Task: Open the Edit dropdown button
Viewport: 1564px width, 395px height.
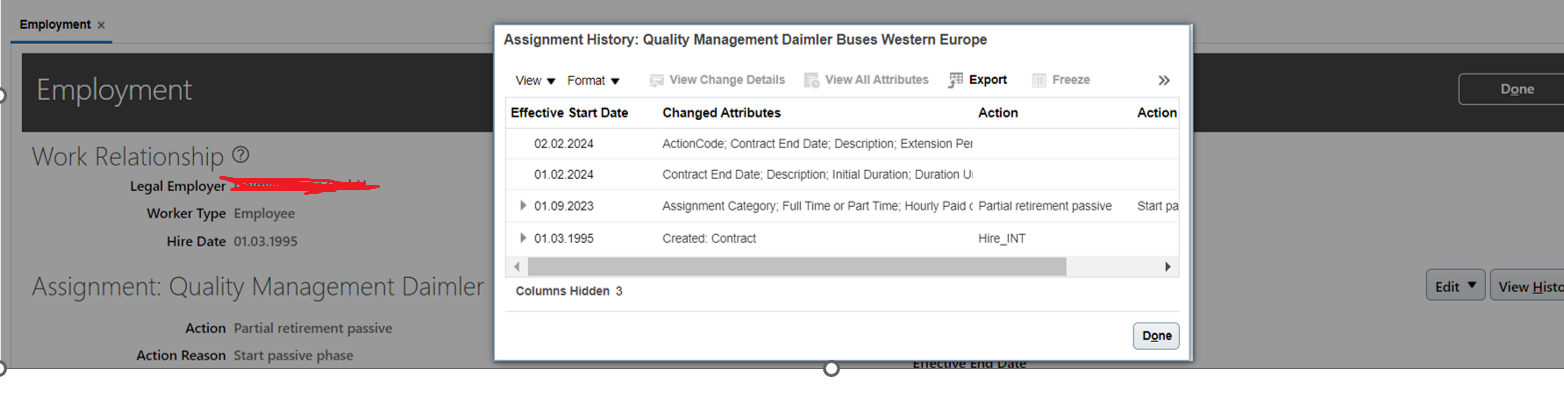Action: coord(1455,286)
